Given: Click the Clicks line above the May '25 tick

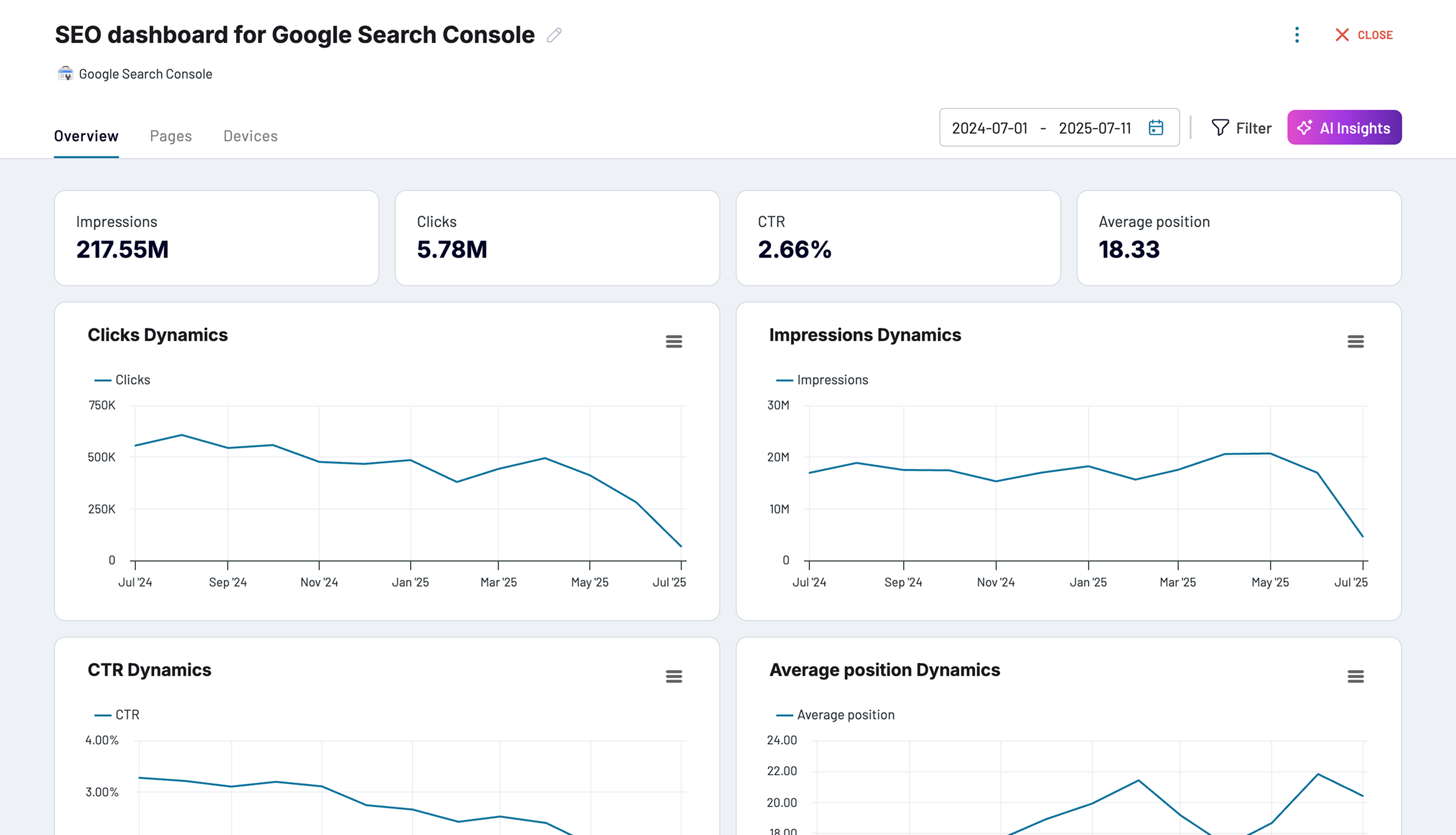Looking at the screenshot, I should point(590,475).
